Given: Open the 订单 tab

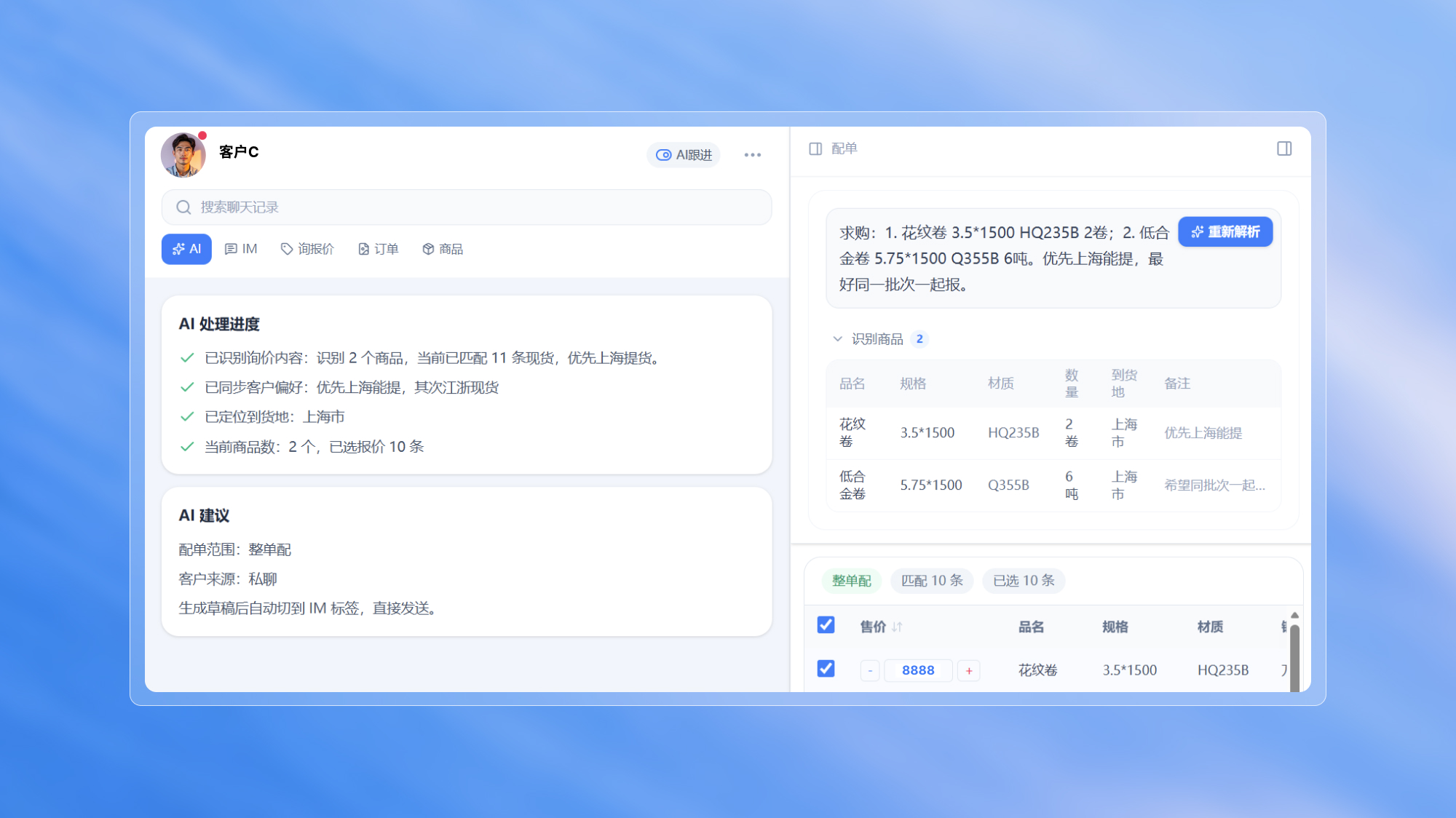Looking at the screenshot, I should point(378,249).
